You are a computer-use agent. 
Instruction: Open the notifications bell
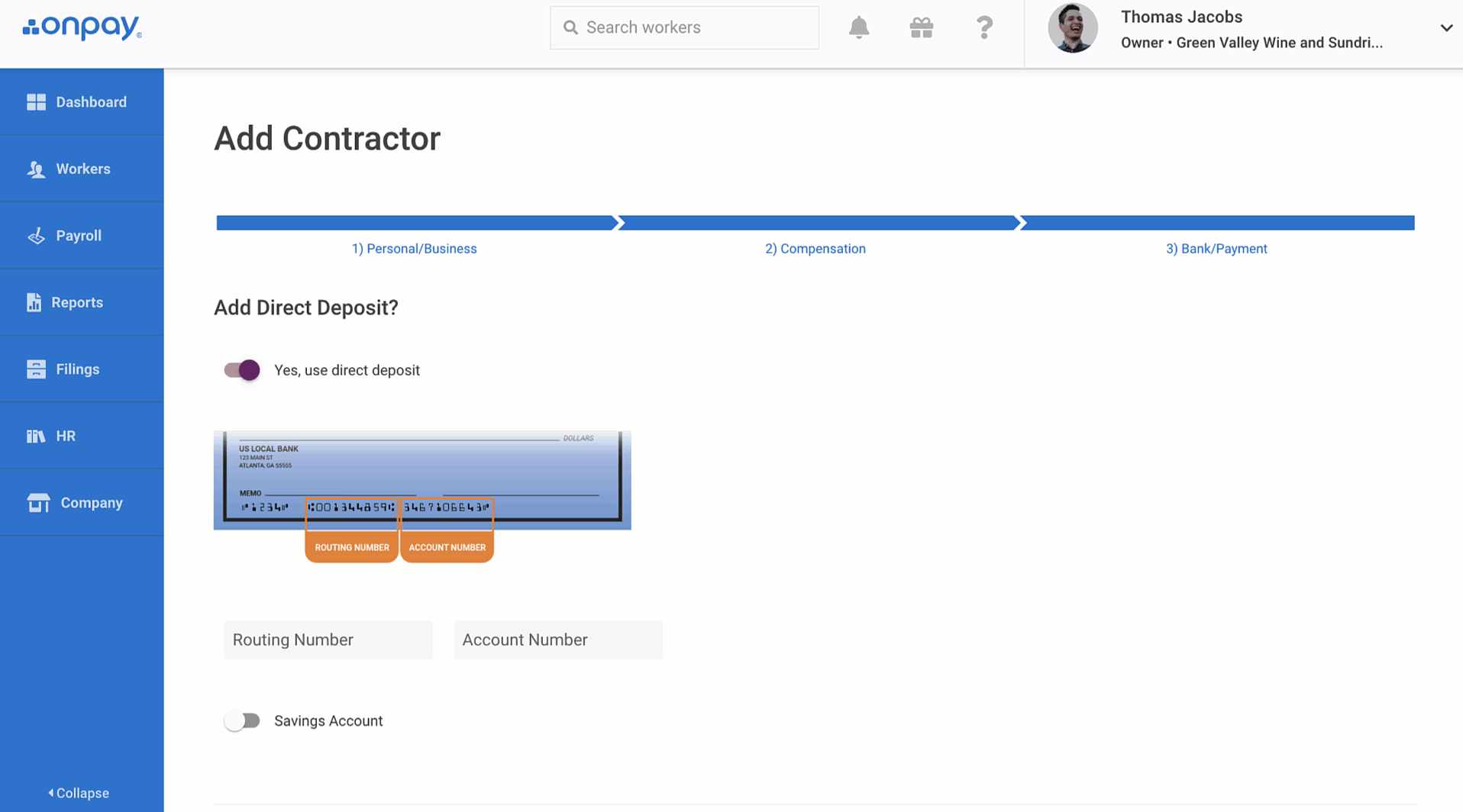tap(859, 27)
